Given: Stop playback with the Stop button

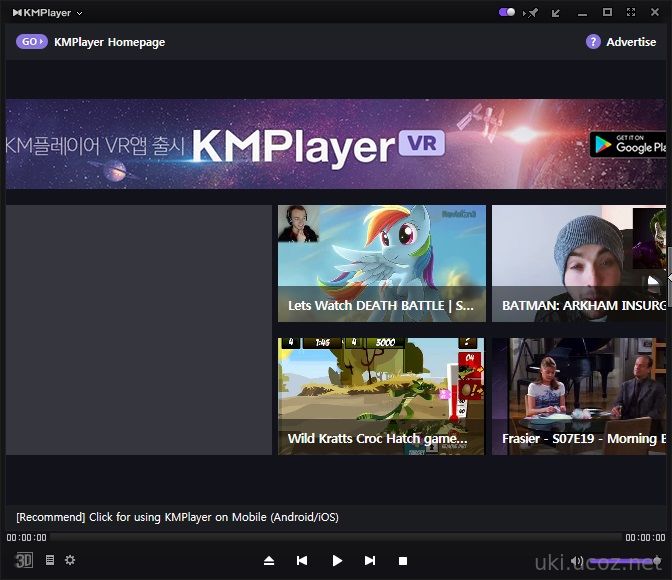Looking at the screenshot, I should (x=403, y=561).
